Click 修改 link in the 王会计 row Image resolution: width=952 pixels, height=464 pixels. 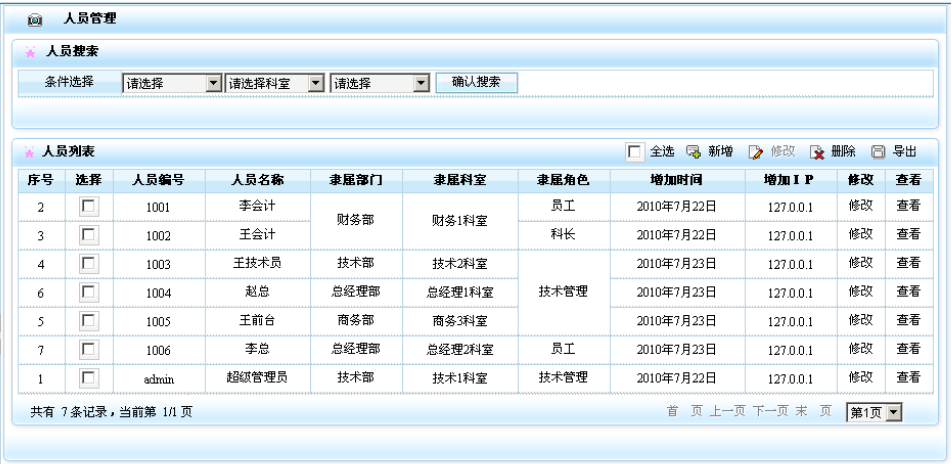point(861,234)
